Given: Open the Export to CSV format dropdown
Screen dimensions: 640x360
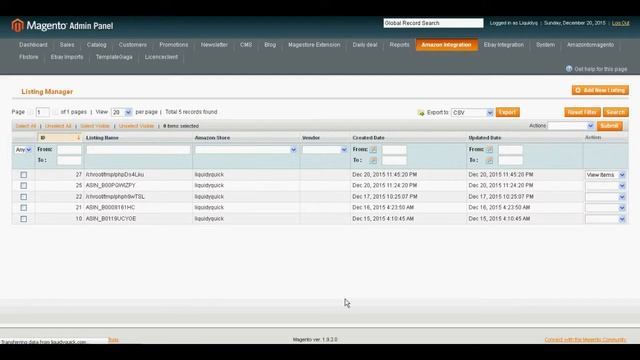Looking at the screenshot, I should [472, 113].
